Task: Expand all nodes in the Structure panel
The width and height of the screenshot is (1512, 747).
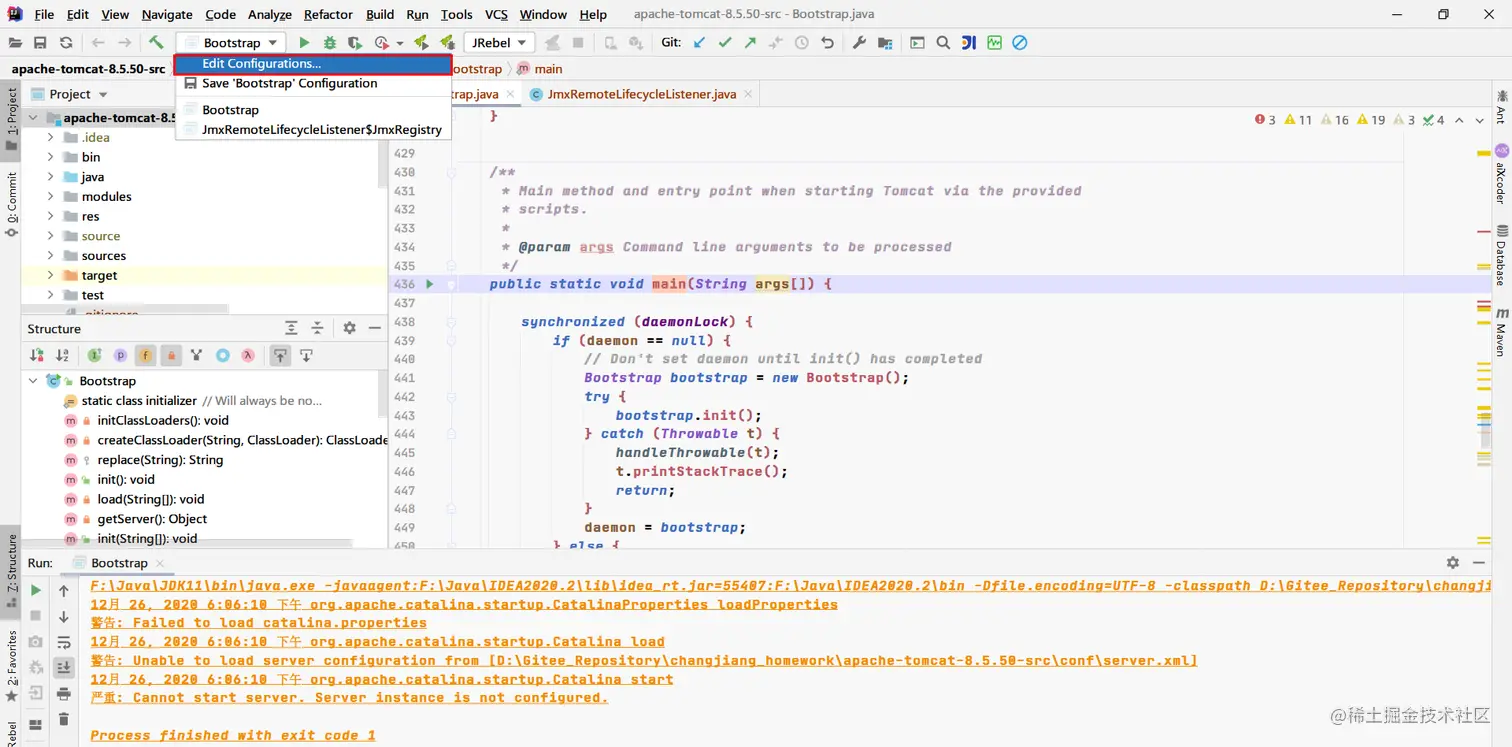Action: click(291, 328)
